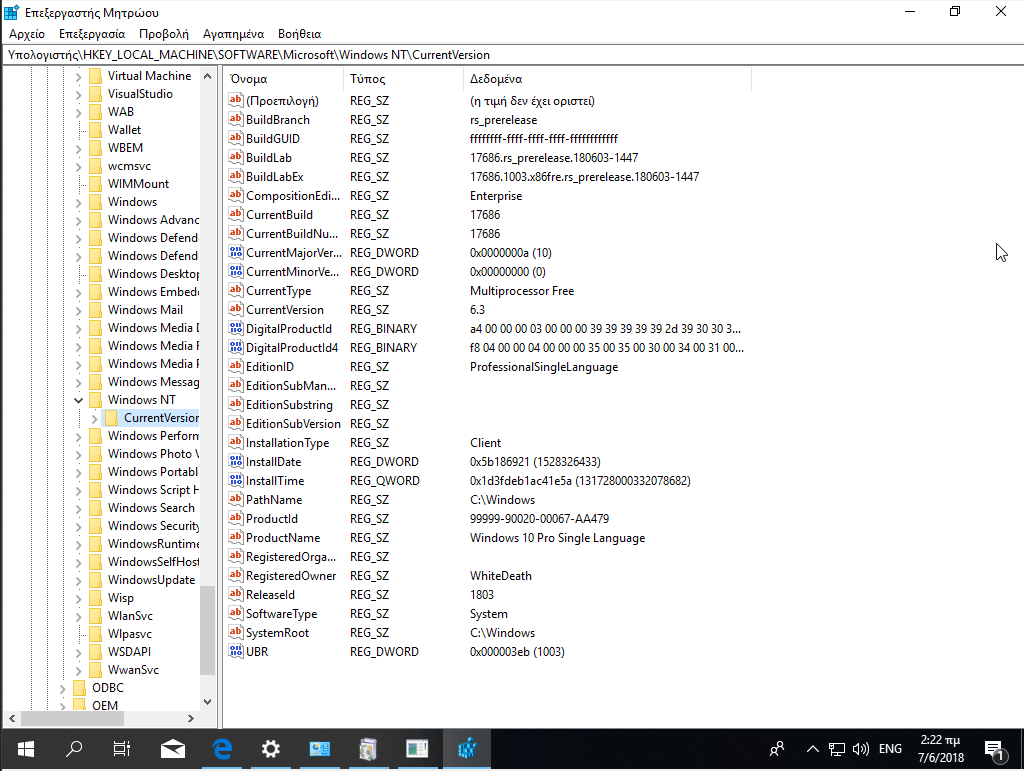This screenshot has height=771, width=1024.
Task: Open the clock and date flyout
Action: (x=940, y=749)
